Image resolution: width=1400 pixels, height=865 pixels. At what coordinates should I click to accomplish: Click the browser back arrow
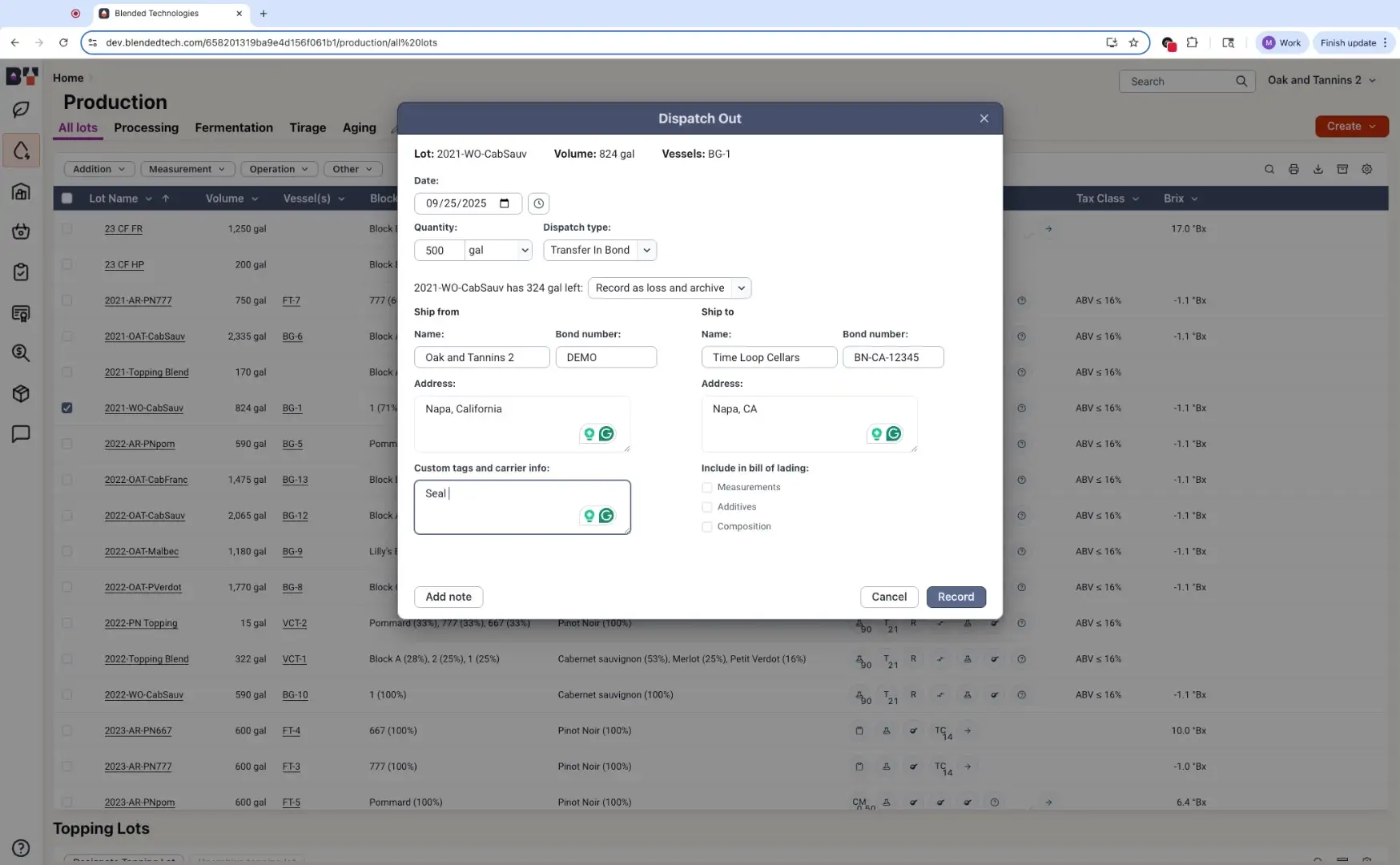pyautogui.click(x=14, y=42)
